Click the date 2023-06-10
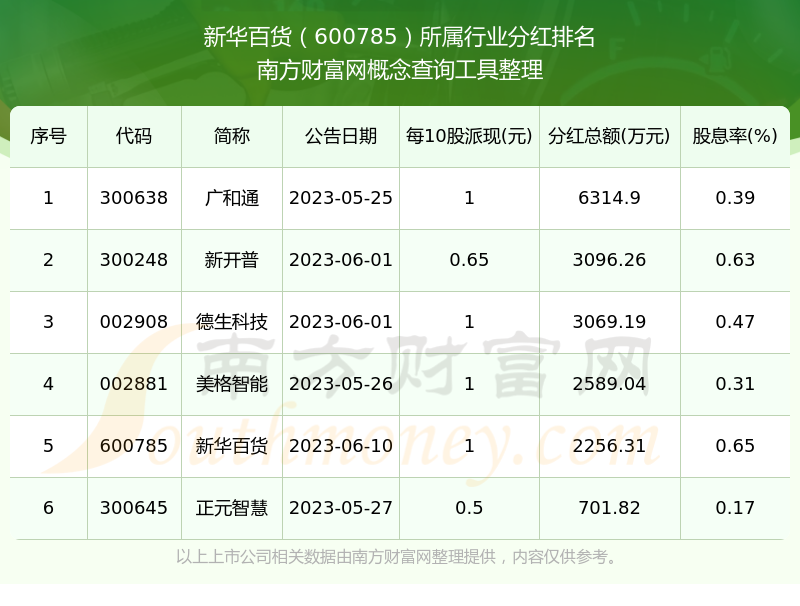This screenshot has height=606, width=800. pyautogui.click(x=341, y=446)
